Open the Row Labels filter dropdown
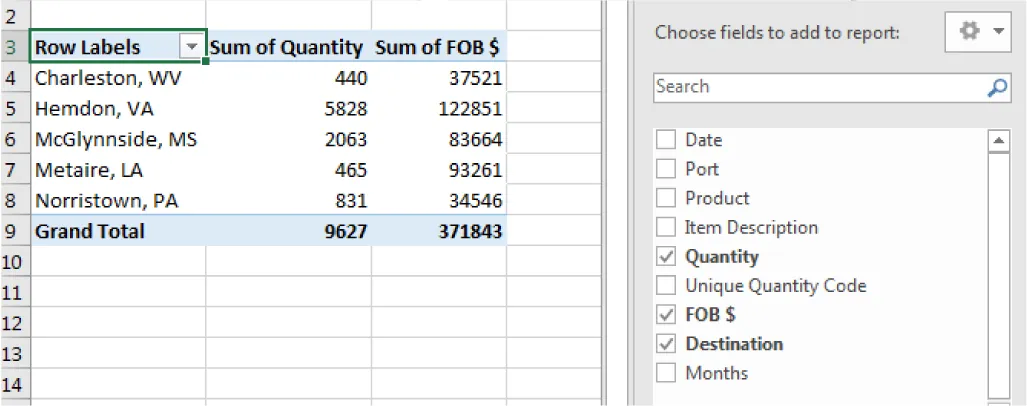Screen dimensions: 1027x406 point(190,48)
